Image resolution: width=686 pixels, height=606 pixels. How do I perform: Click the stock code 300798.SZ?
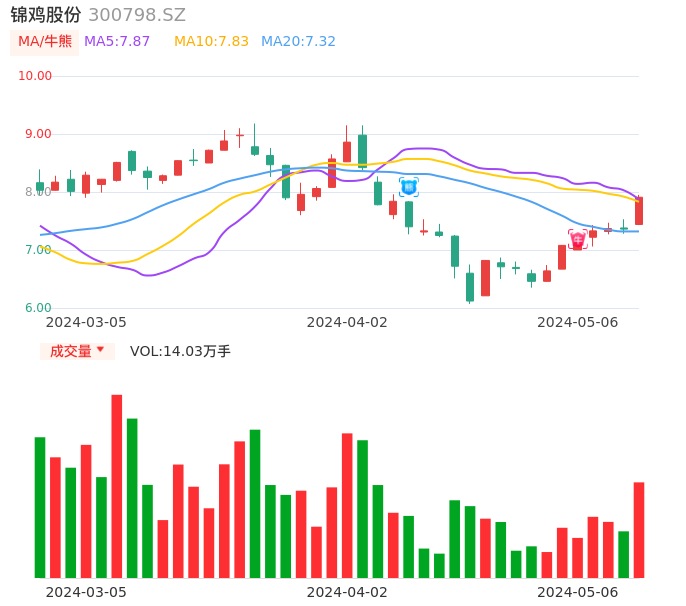coord(137,15)
